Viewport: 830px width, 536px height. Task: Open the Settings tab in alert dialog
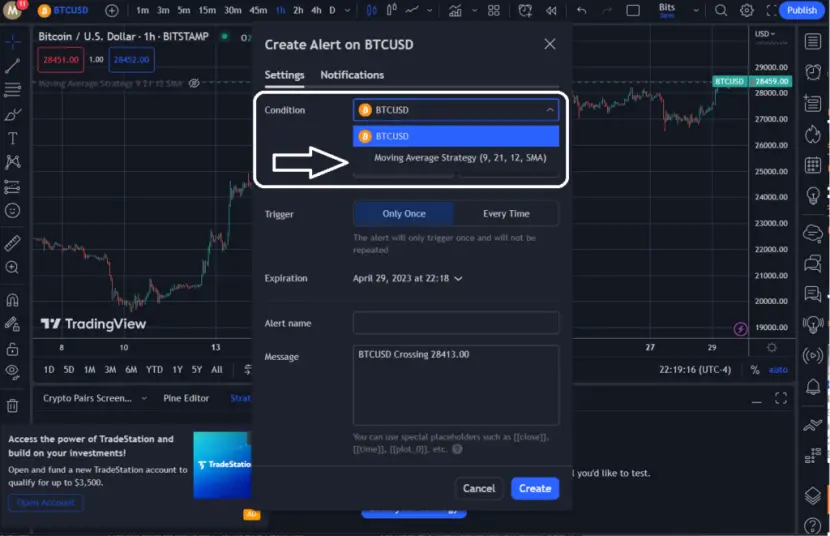pyautogui.click(x=284, y=75)
